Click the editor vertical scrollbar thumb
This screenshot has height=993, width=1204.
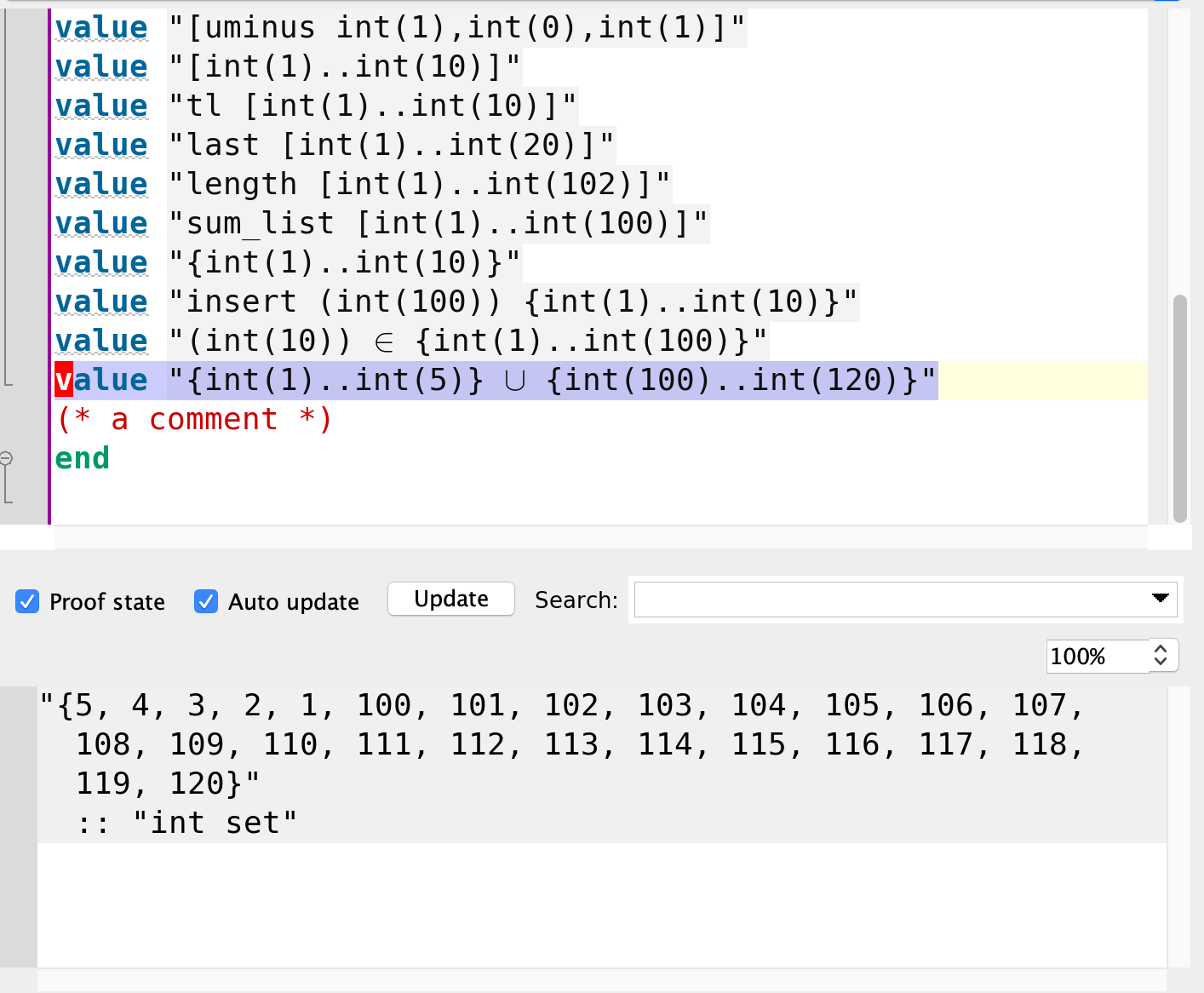pyautogui.click(x=1179, y=409)
